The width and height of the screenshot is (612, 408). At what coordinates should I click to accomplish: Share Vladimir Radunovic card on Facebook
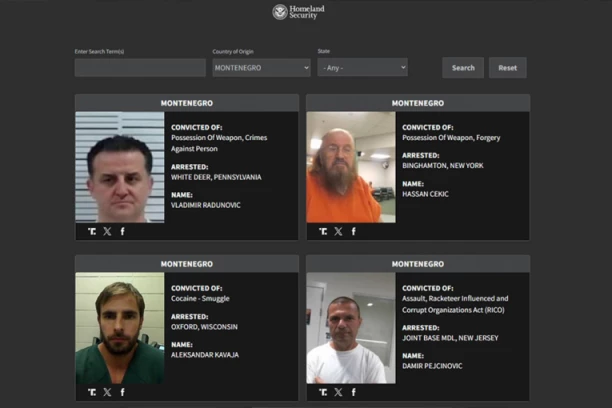[x=122, y=231]
